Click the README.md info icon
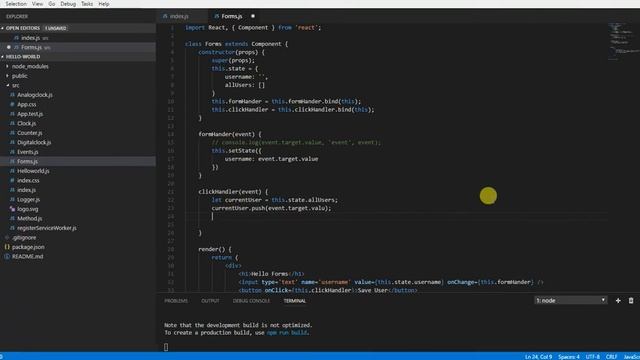Viewport: 640px width, 360px height. pyautogui.click(x=7, y=257)
